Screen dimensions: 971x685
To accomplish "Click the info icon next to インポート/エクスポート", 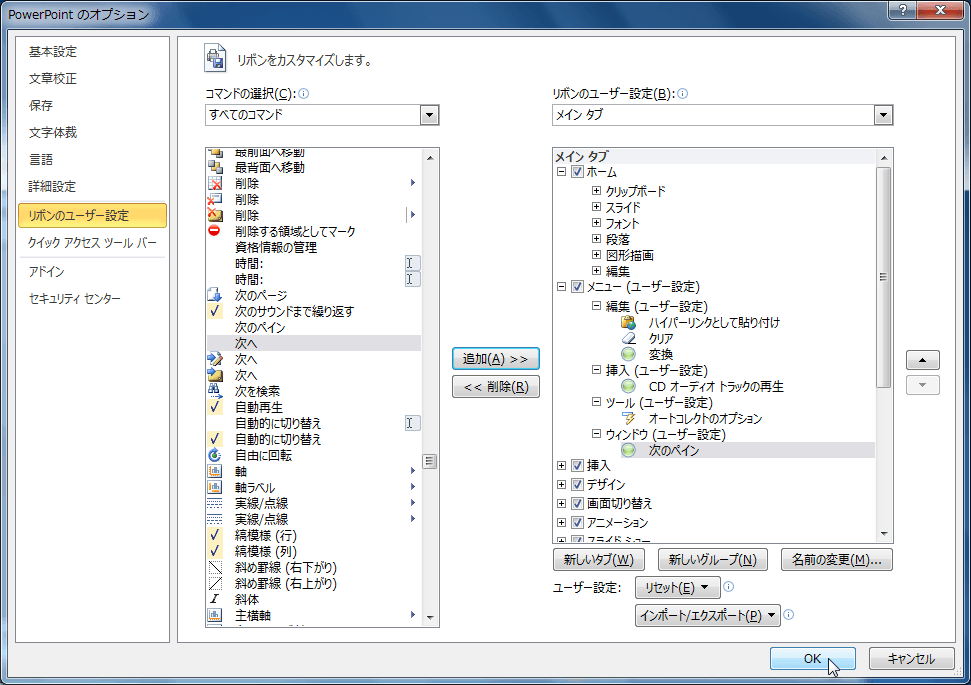I will tap(788, 614).
